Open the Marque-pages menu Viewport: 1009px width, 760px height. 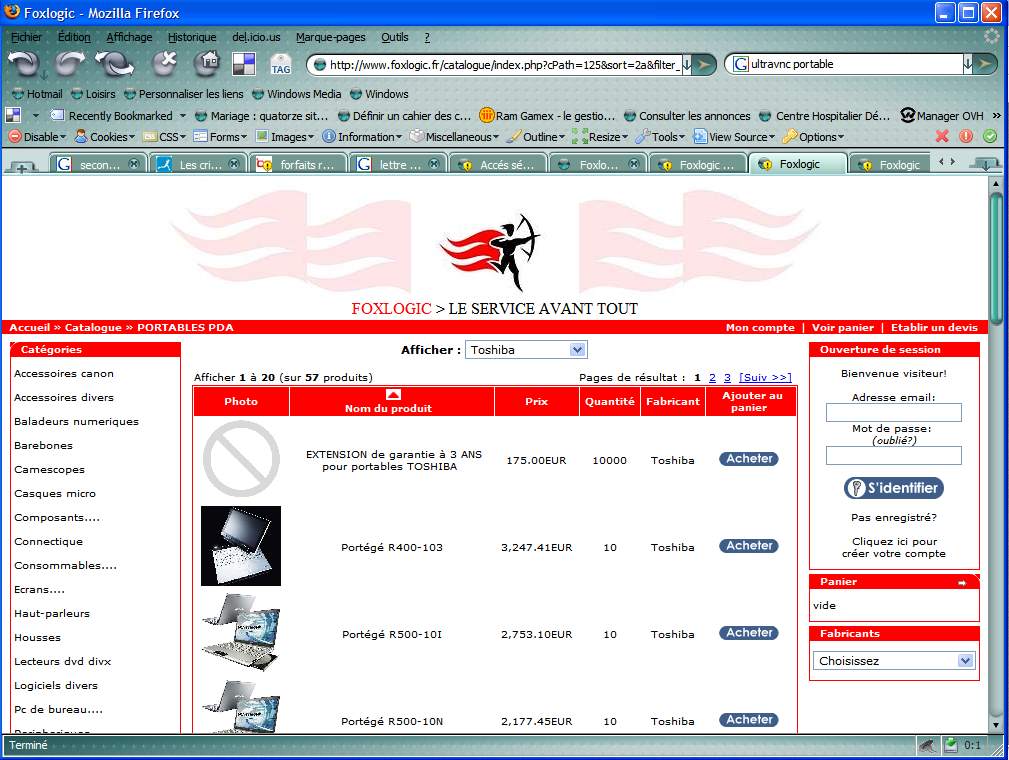[330, 37]
